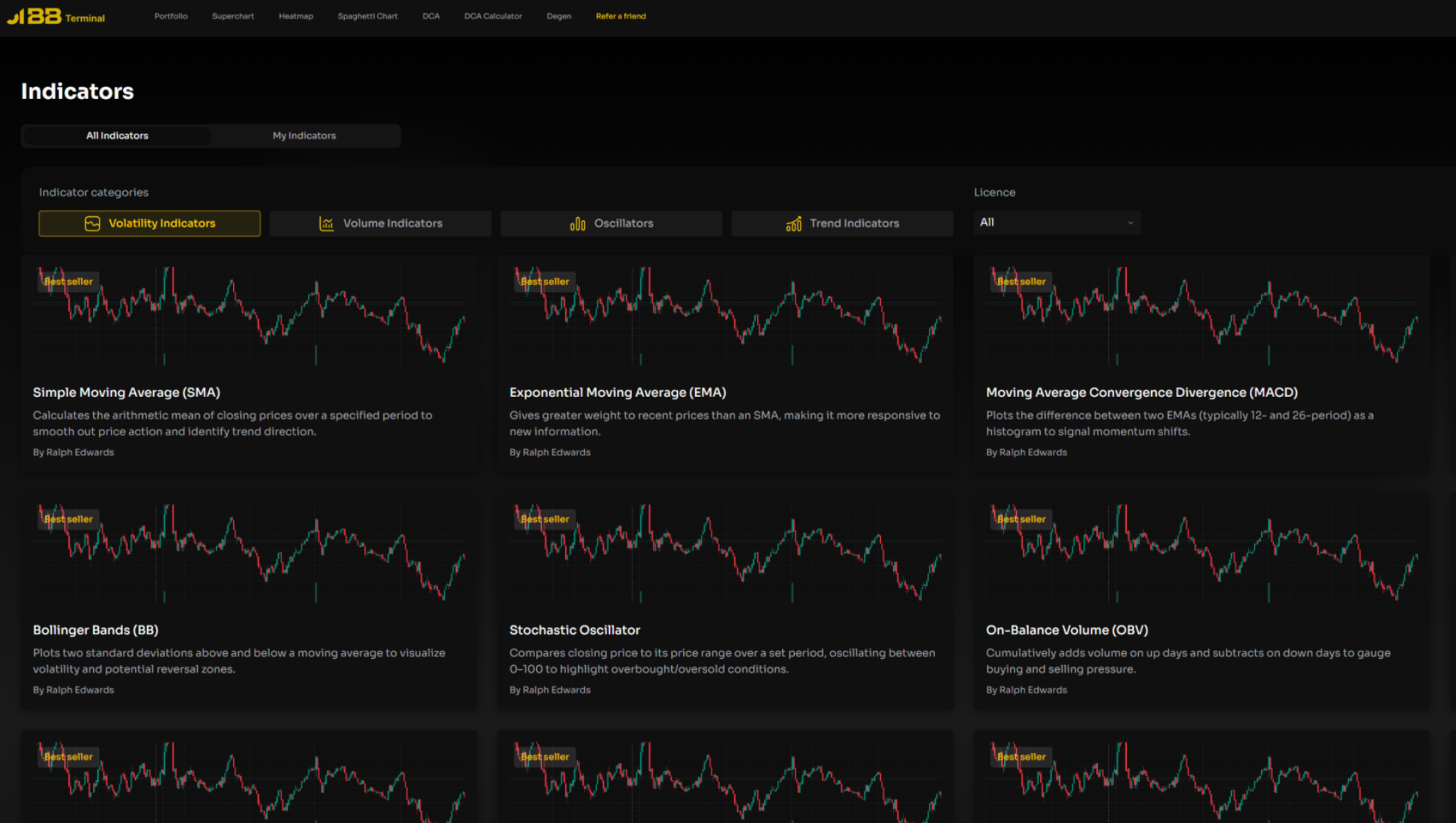
Task: Open the Licence dropdown set to All
Action: [x=1056, y=223]
